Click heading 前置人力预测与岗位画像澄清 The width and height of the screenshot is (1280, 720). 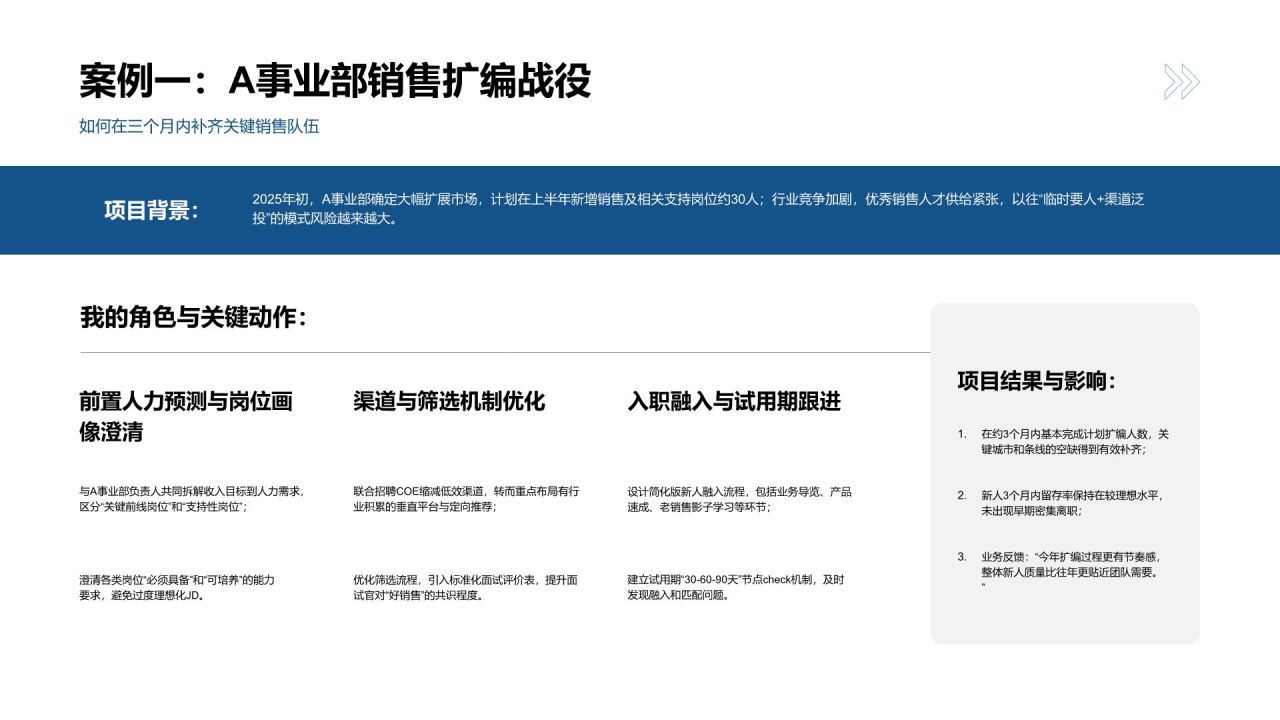coord(186,416)
